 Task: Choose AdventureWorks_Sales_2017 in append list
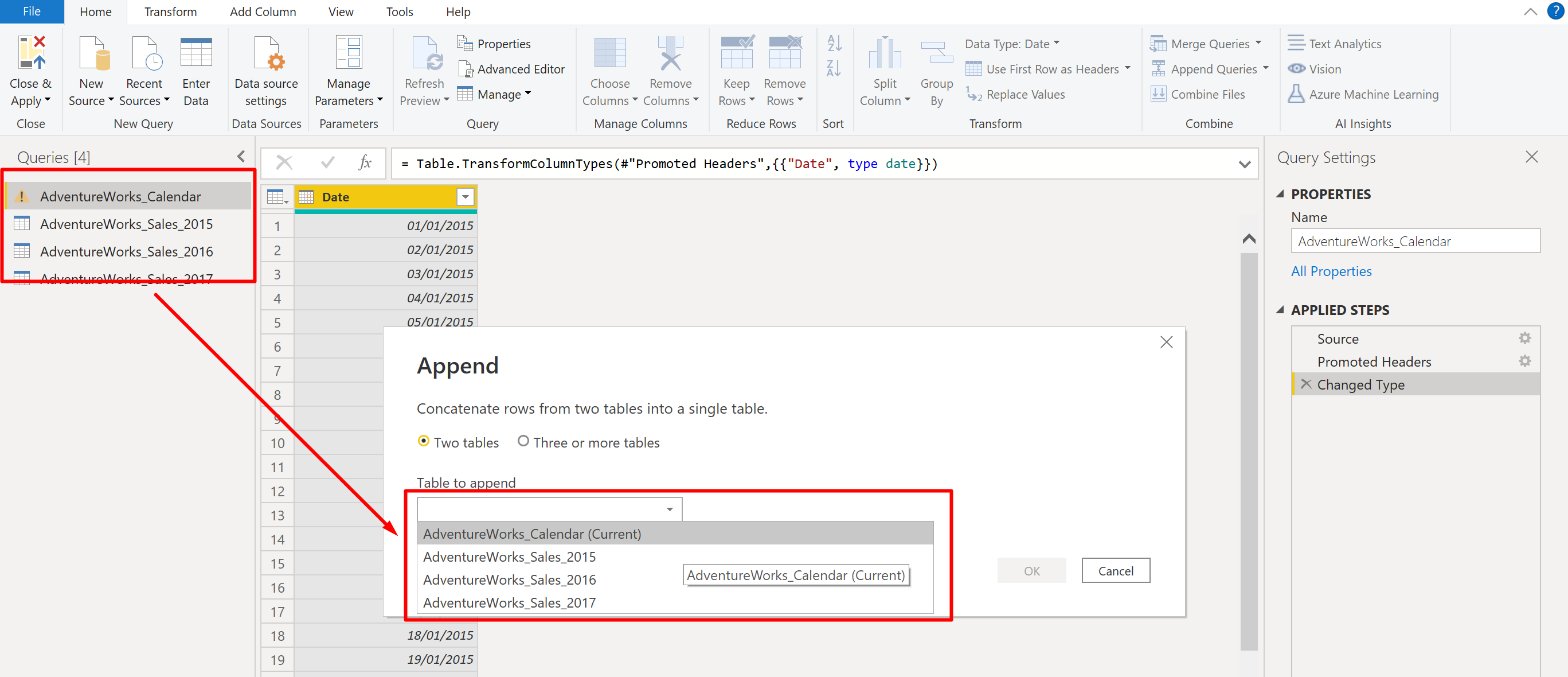(x=675, y=602)
